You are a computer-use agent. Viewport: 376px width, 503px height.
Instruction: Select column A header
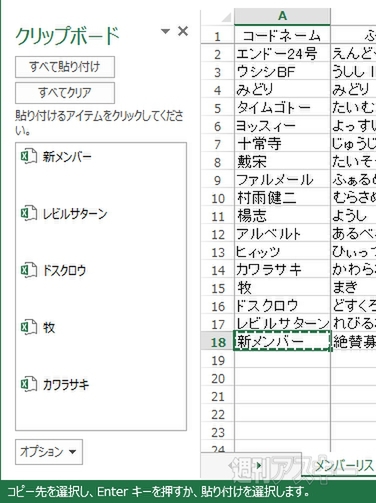(282, 16)
